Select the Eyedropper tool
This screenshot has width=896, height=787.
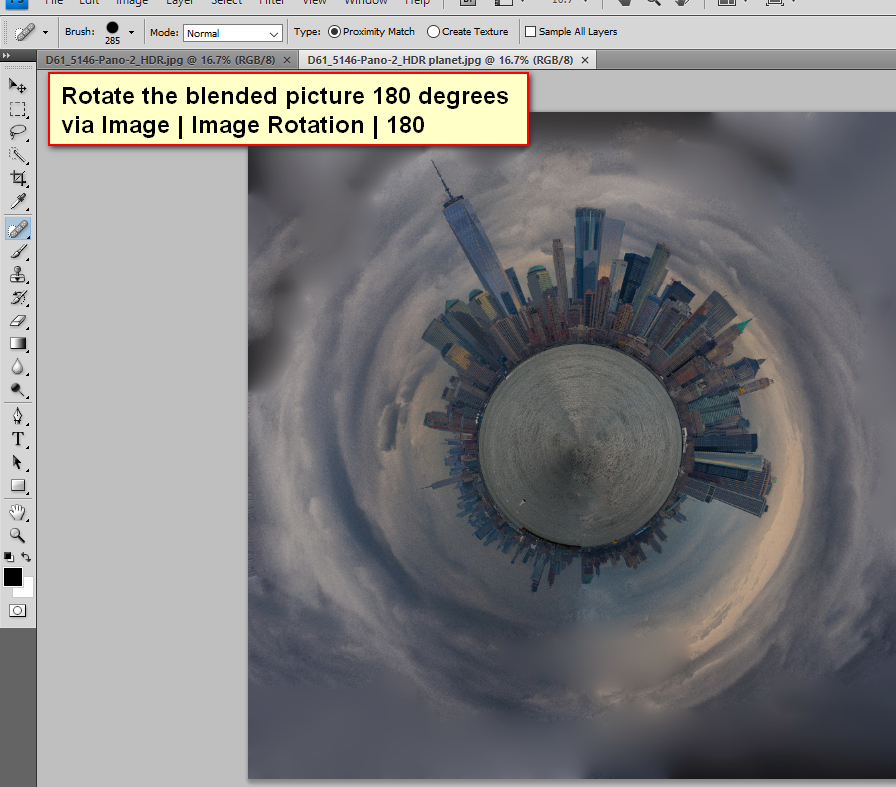point(18,201)
